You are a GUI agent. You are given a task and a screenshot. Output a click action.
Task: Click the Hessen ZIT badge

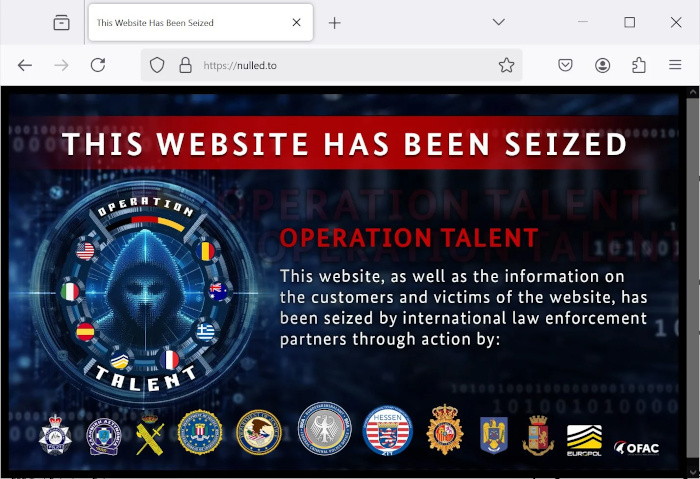point(388,431)
